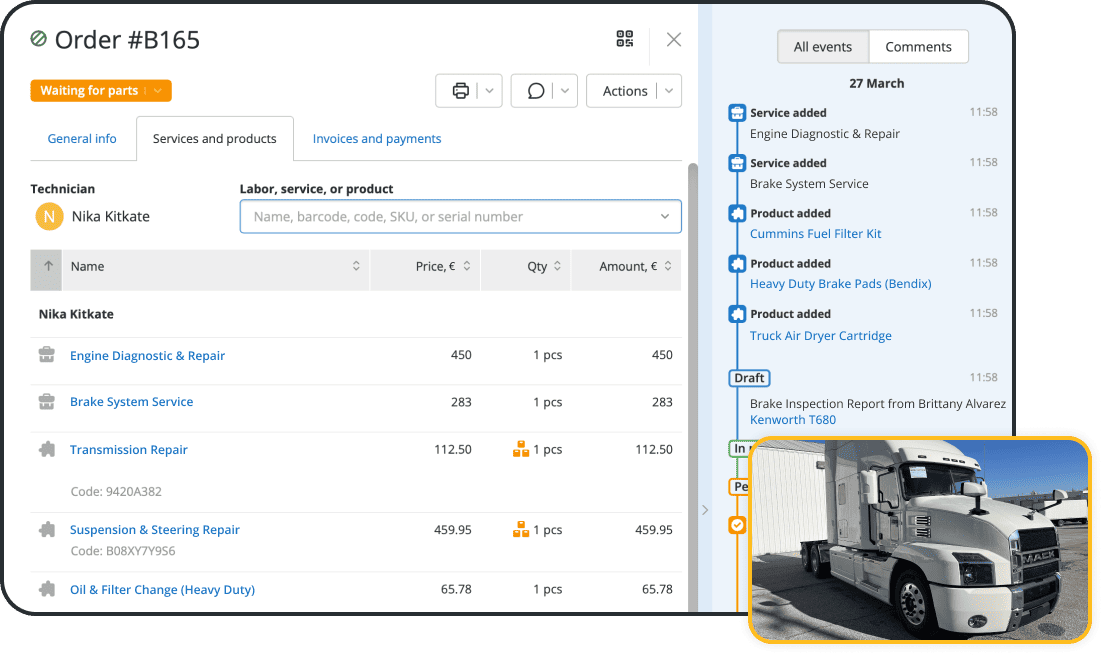Open the labor, service, or product search dropdown

pos(664,216)
